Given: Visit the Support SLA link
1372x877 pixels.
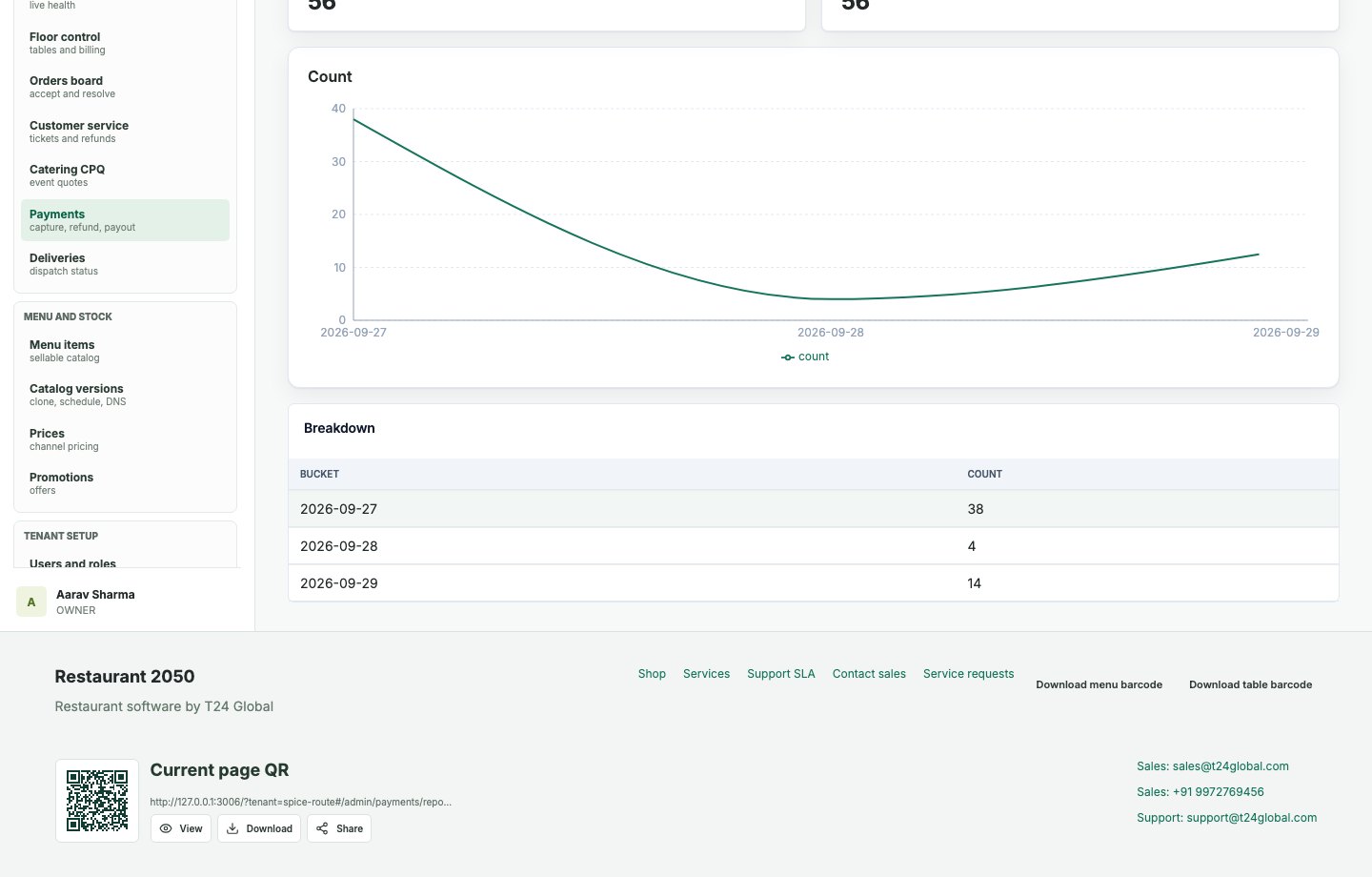Looking at the screenshot, I should coord(781,674).
